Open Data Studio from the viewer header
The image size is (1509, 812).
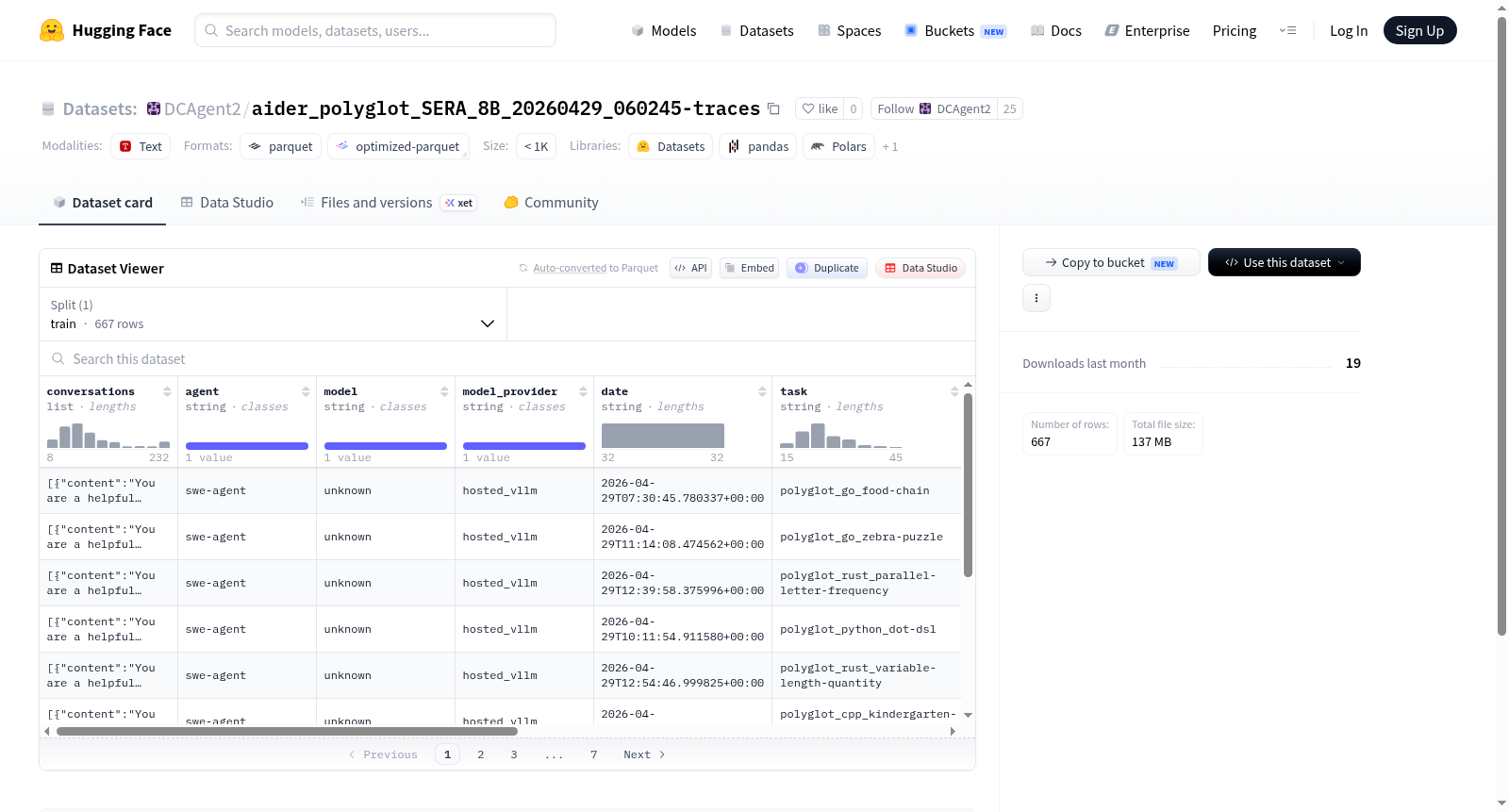point(920,268)
